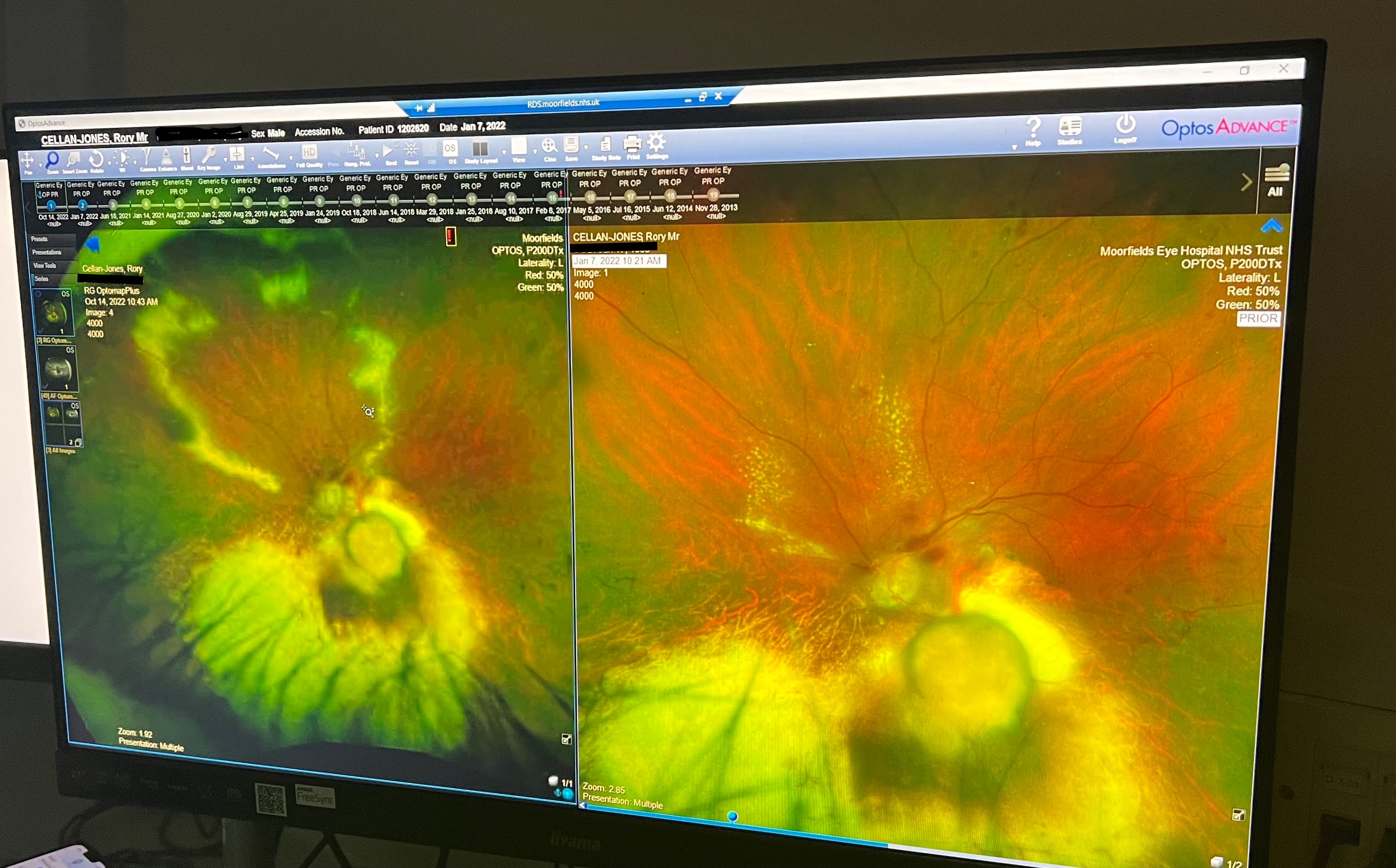This screenshot has width=1396, height=868.
Task: Open the Settings gear
Action: click(656, 142)
